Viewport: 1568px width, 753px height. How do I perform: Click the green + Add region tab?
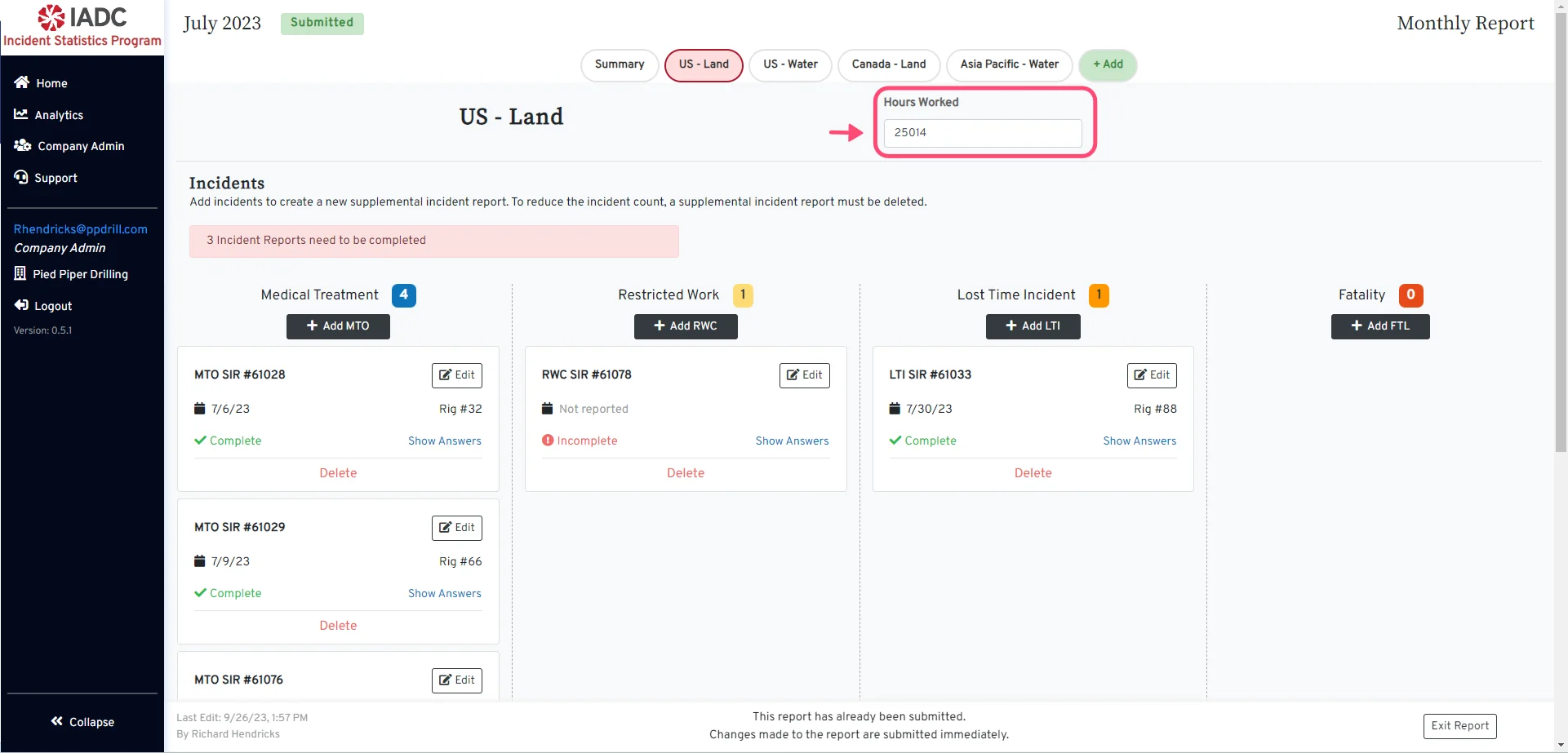pyautogui.click(x=1108, y=64)
